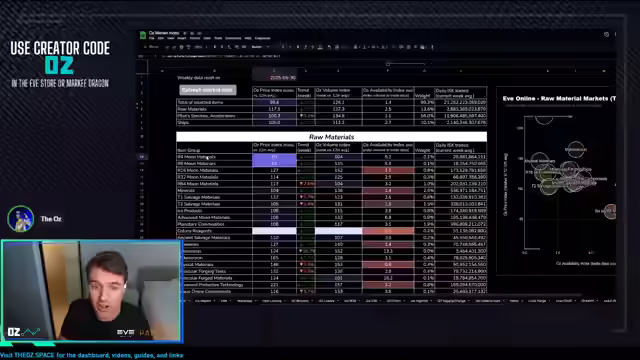Open the font family dropdown in toolbar
Screen dimensions: 640x360
tap(260, 47)
